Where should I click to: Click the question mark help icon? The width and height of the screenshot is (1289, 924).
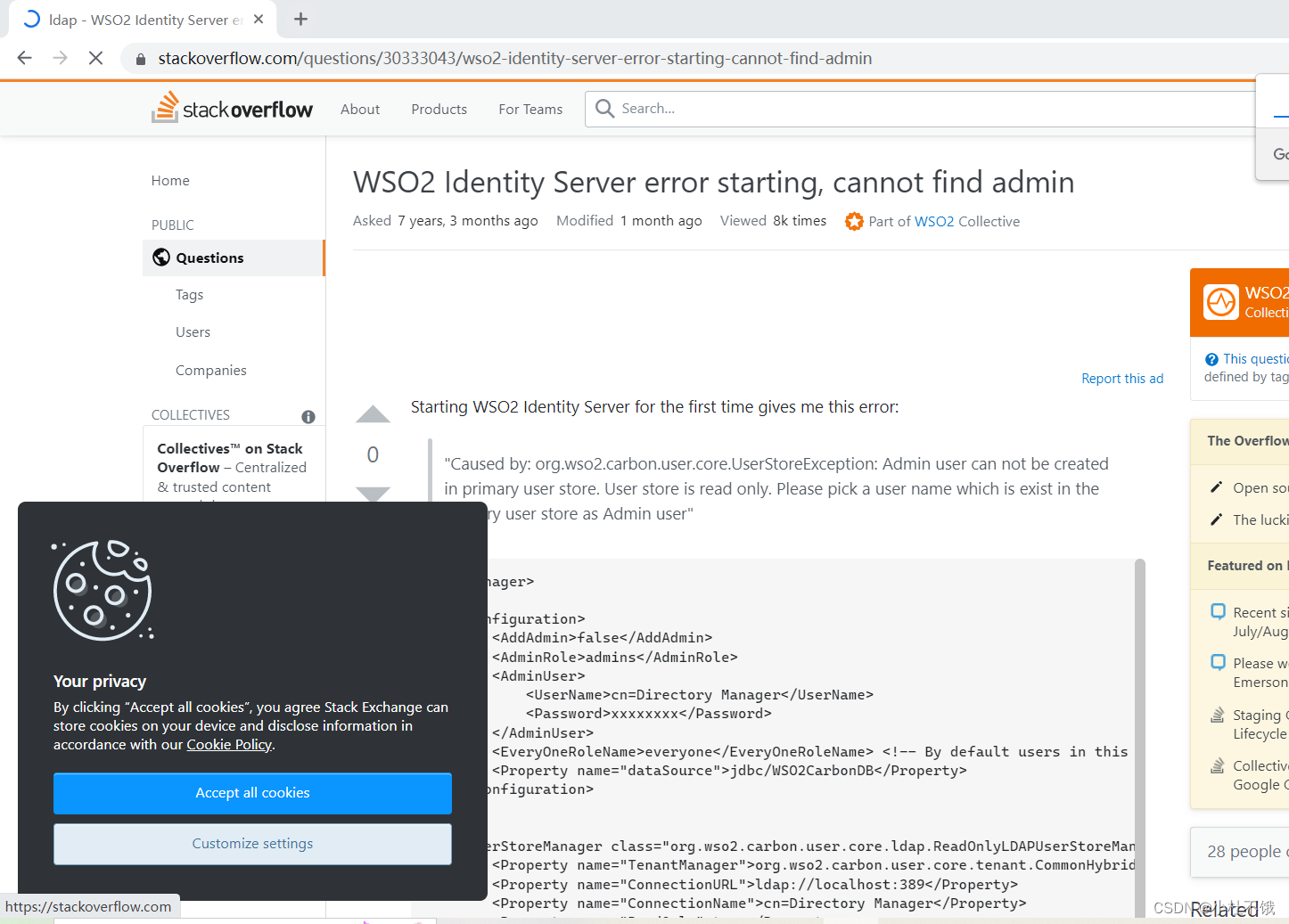[x=1211, y=359]
